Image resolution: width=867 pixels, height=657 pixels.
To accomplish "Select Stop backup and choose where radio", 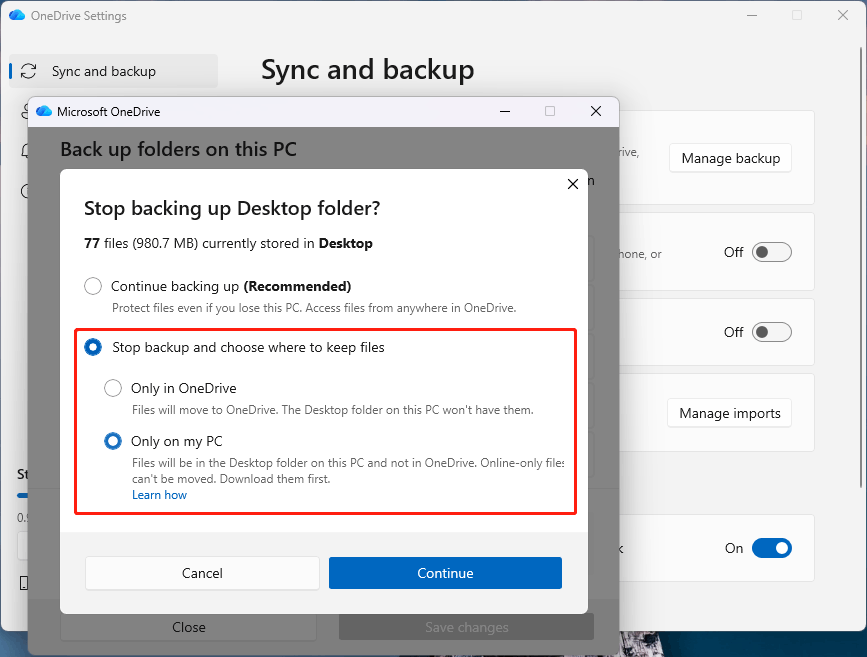I will click(93, 347).
